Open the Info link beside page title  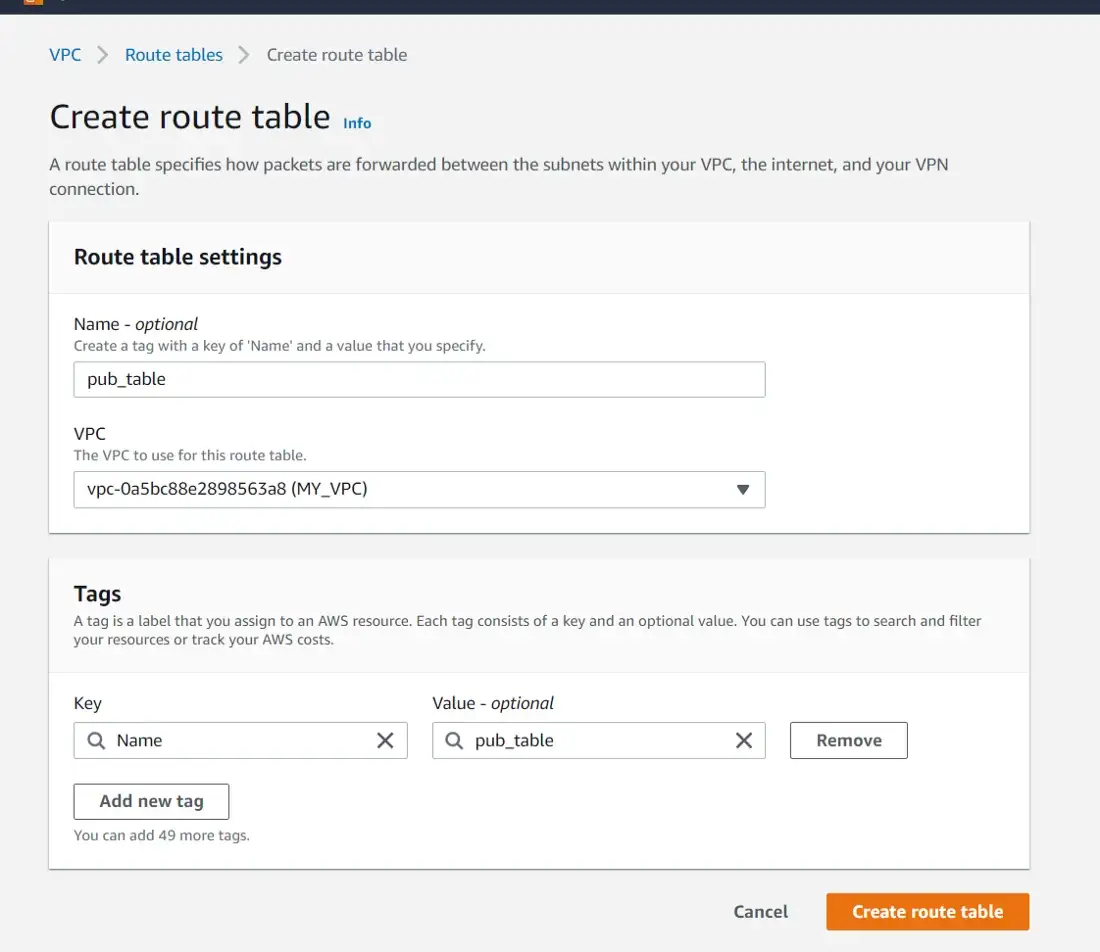pyautogui.click(x=357, y=123)
